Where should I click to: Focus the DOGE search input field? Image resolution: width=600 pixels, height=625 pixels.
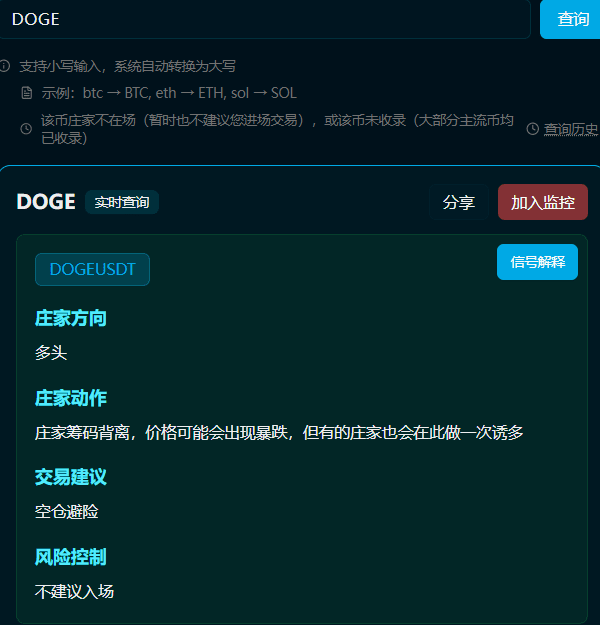[x=265, y=19]
